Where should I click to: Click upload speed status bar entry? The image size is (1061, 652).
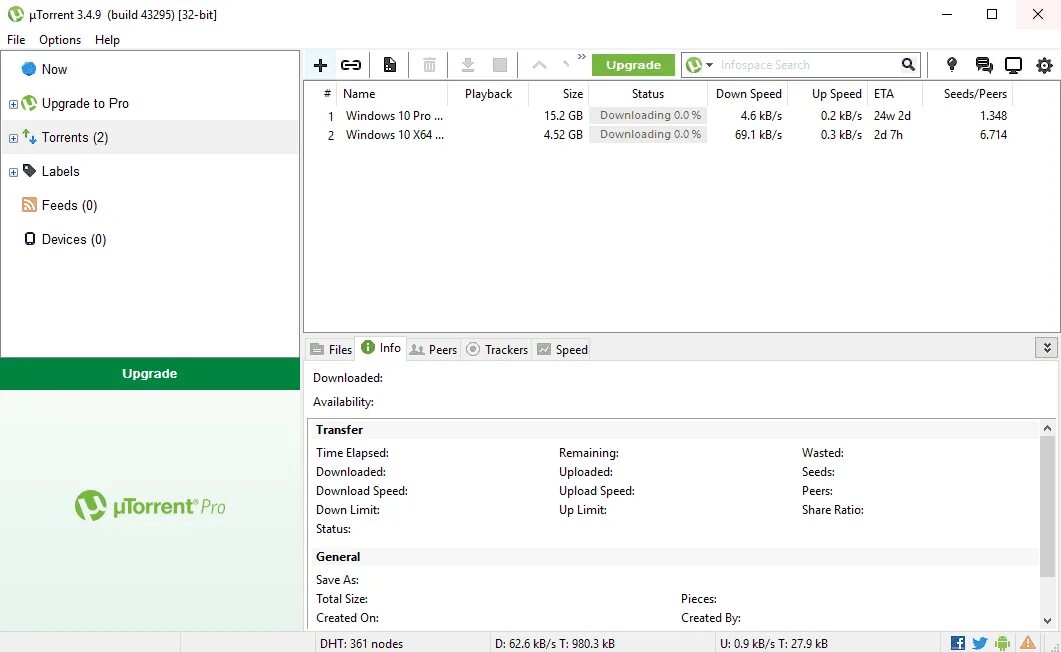coord(773,643)
